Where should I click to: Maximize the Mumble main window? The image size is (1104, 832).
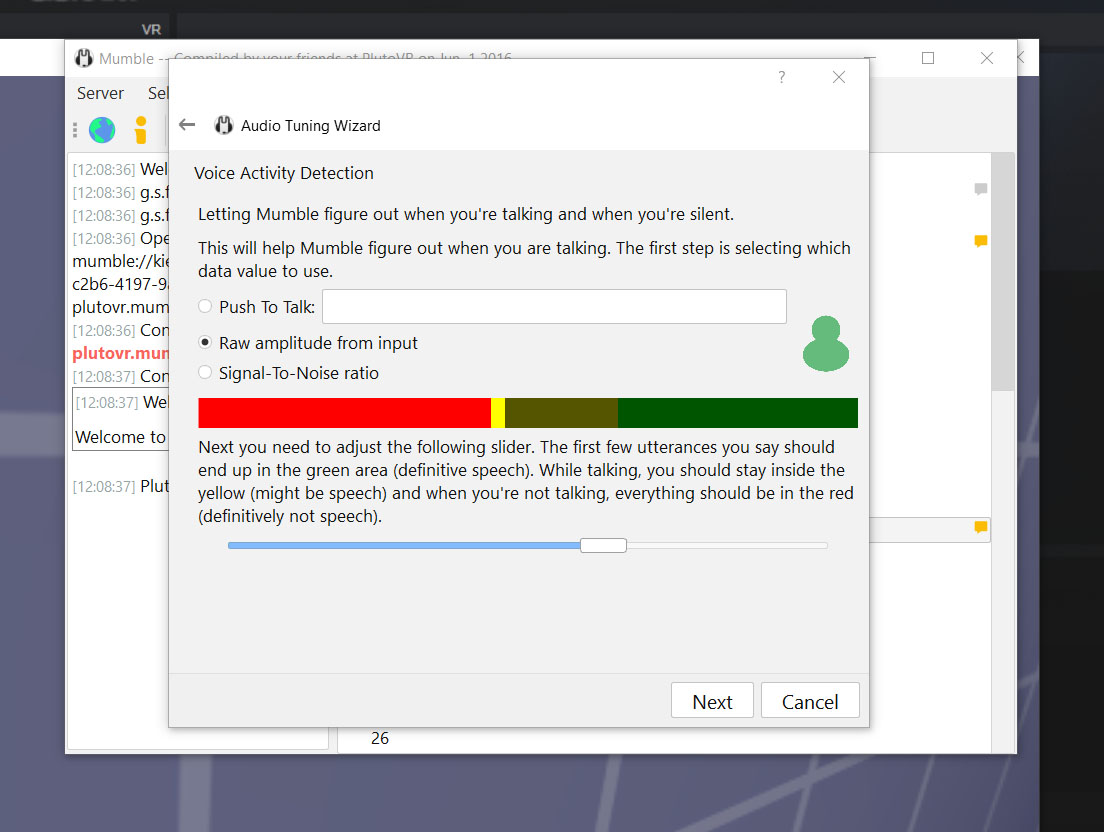[x=928, y=58]
